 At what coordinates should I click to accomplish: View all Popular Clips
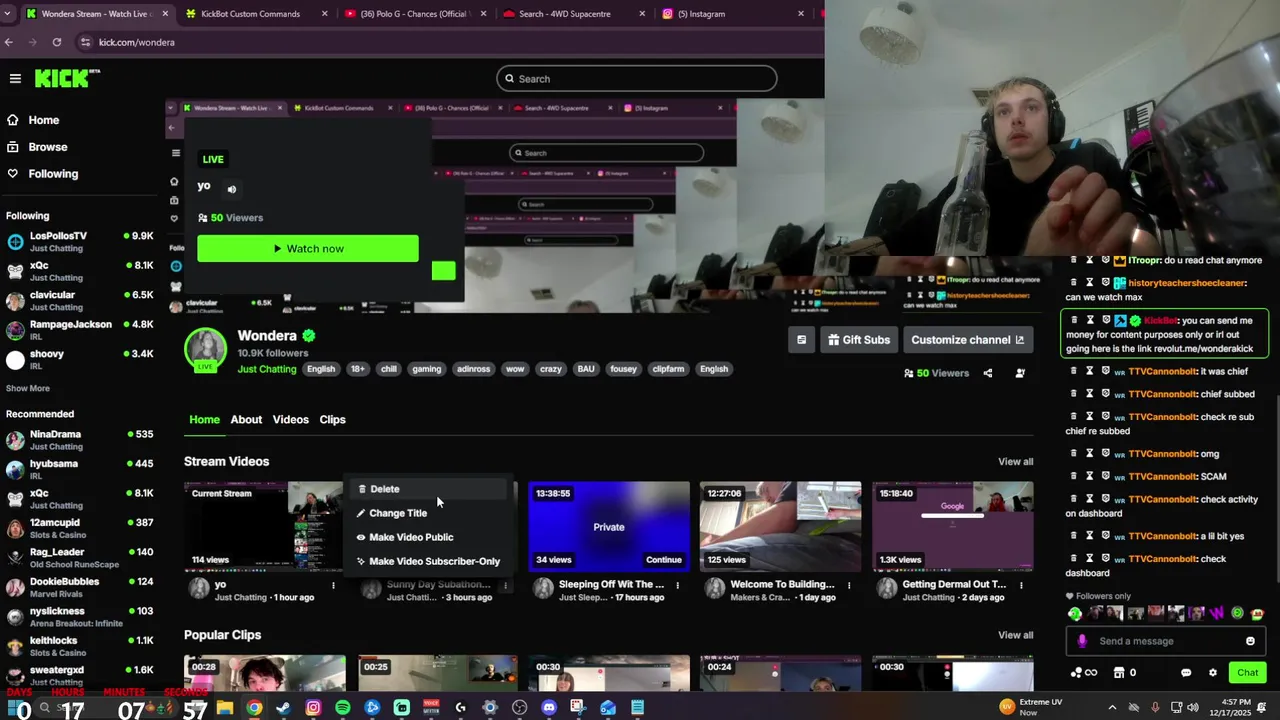coord(1015,635)
